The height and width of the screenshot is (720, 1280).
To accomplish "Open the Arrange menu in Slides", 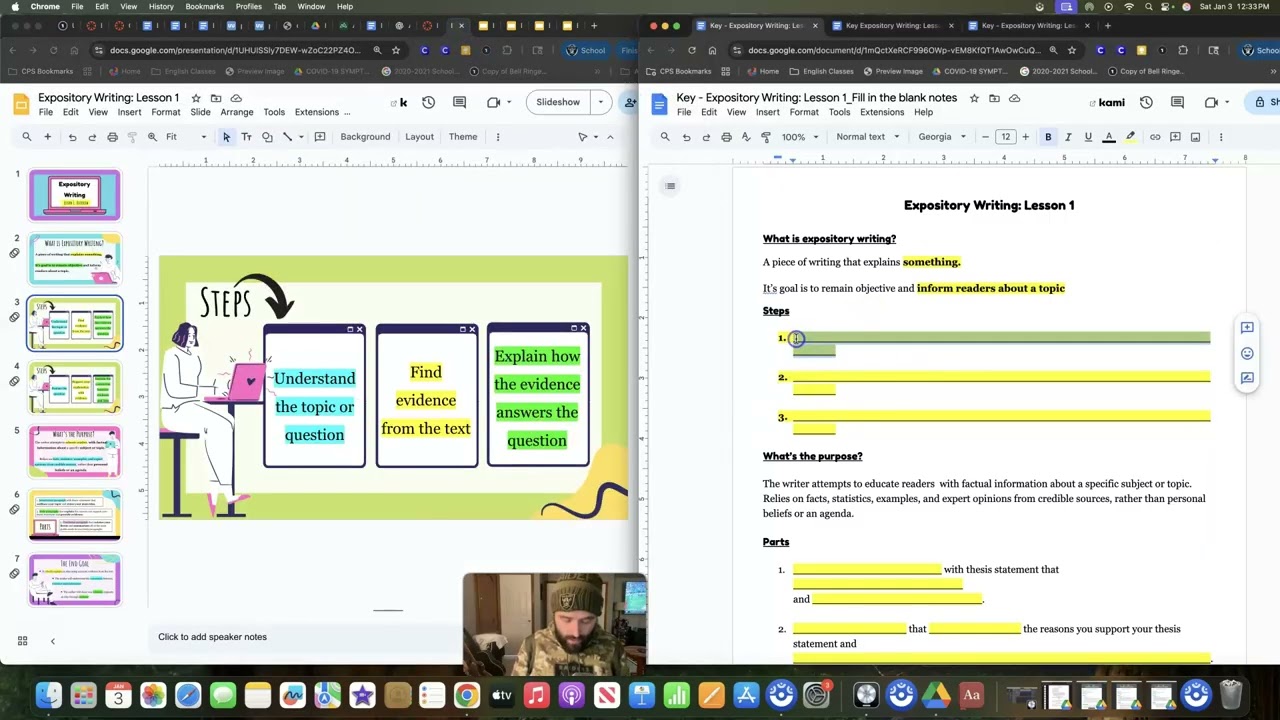I will pyautogui.click(x=237, y=112).
